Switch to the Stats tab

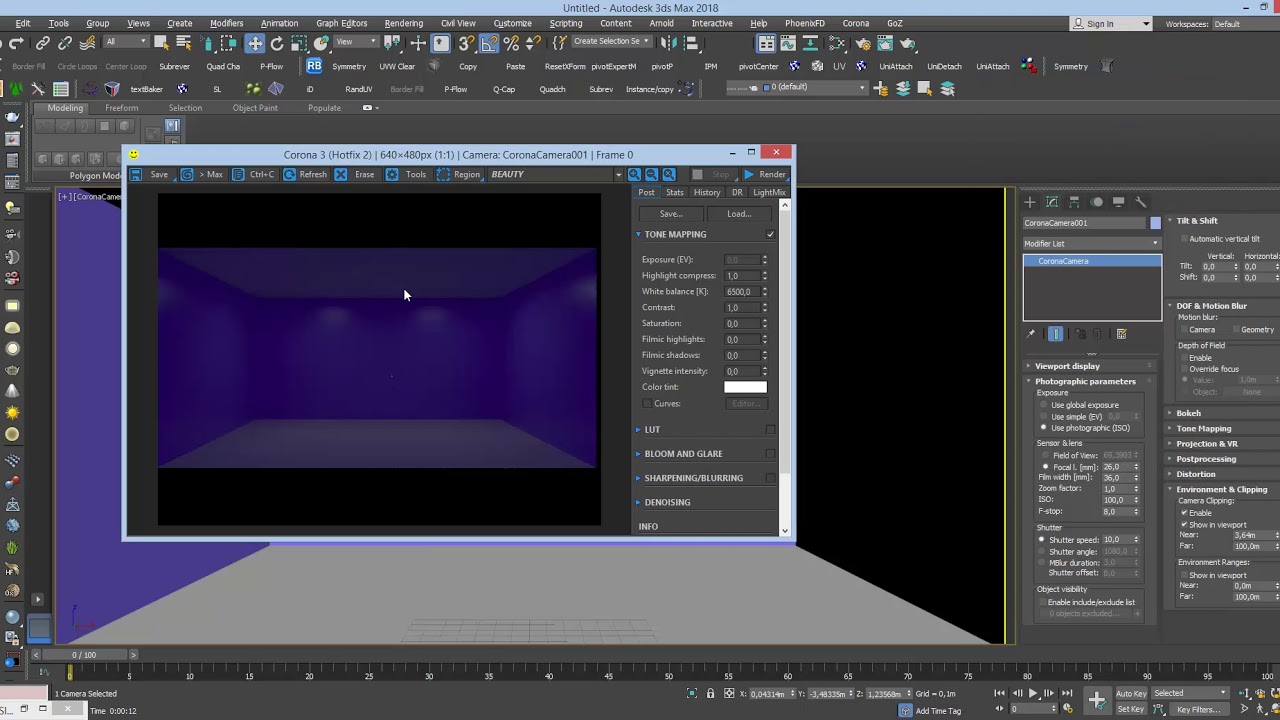click(675, 192)
